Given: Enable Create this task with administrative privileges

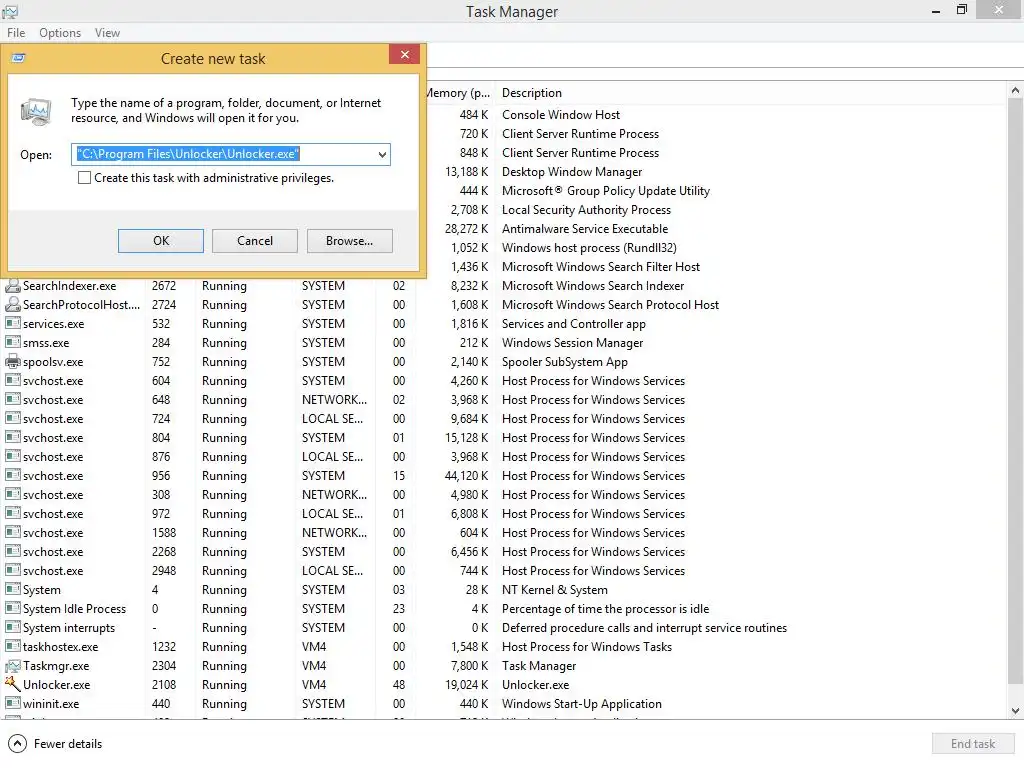Looking at the screenshot, I should click(x=84, y=178).
